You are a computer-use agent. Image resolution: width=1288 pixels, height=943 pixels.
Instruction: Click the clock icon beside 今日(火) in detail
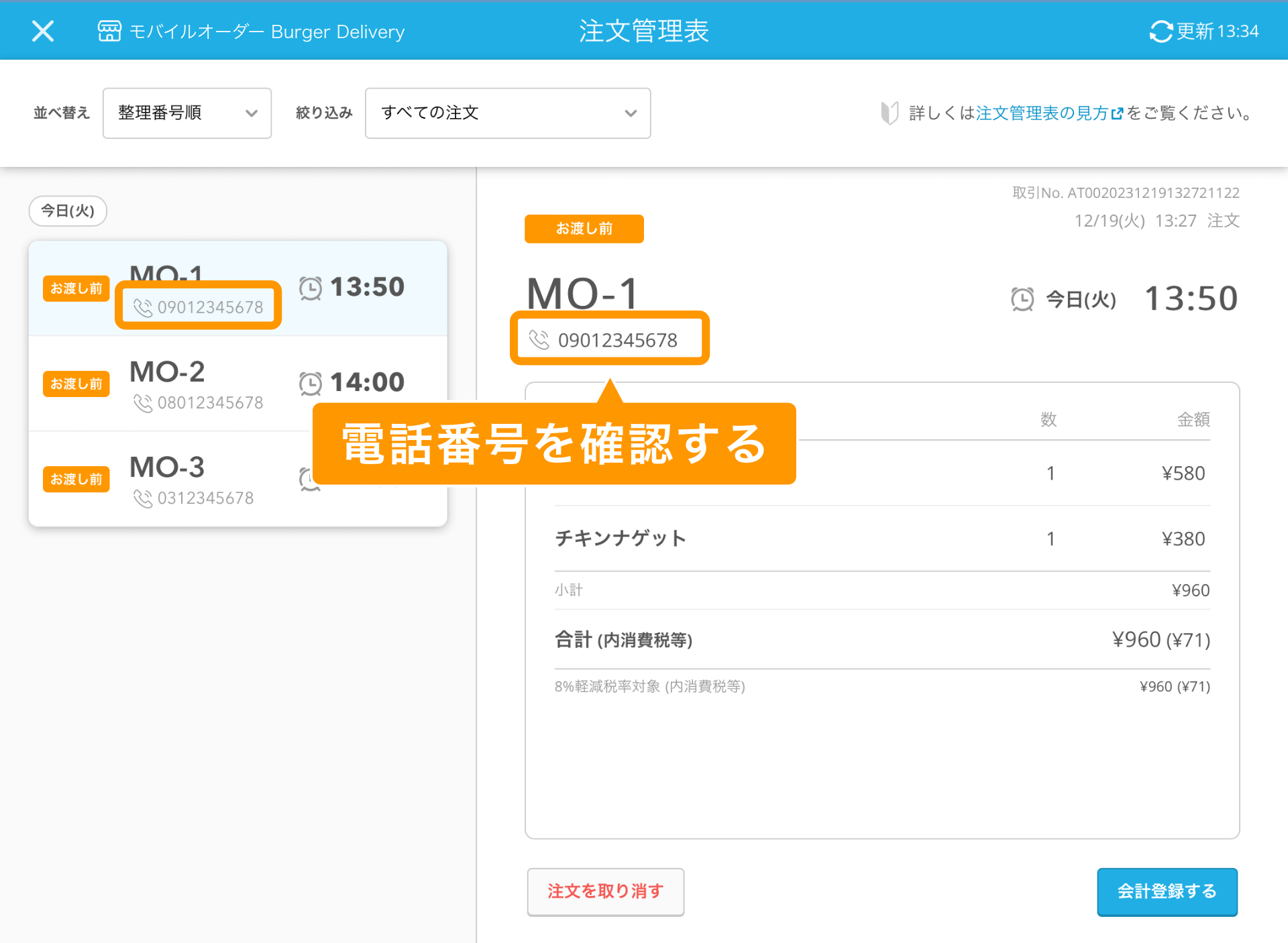point(1022,299)
